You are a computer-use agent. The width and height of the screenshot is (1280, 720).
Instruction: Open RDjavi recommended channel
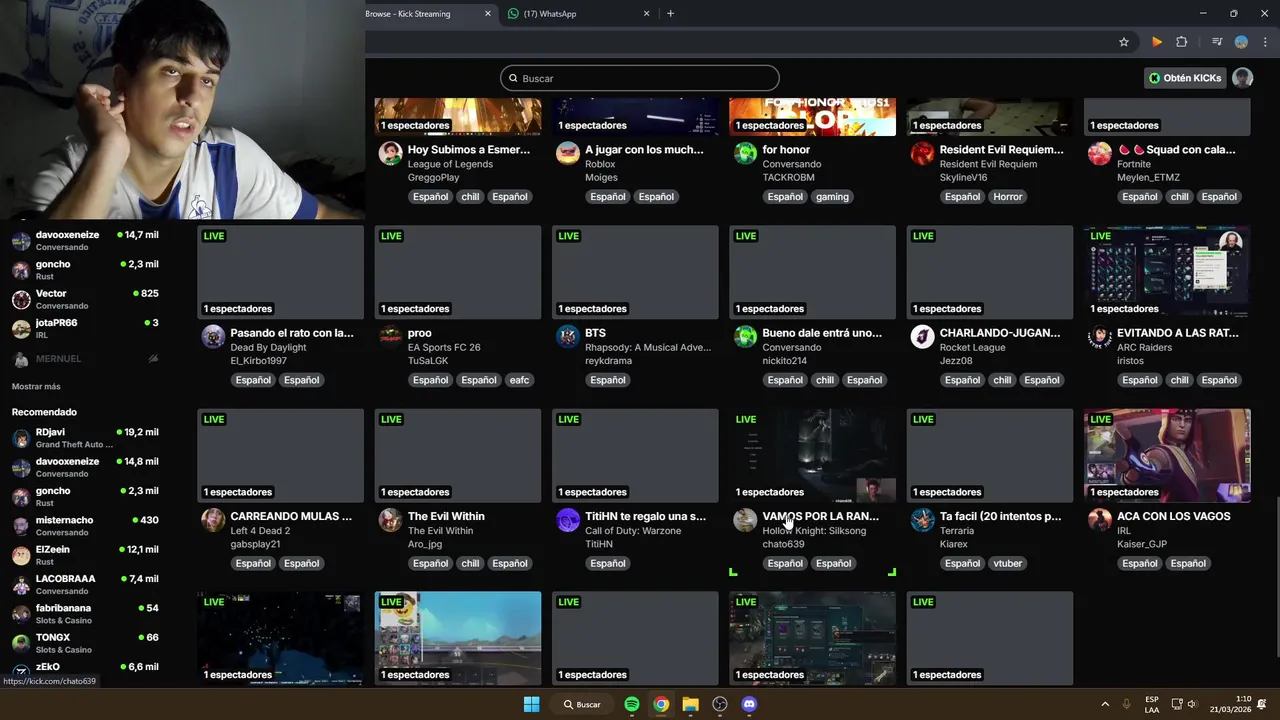click(x=85, y=438)
